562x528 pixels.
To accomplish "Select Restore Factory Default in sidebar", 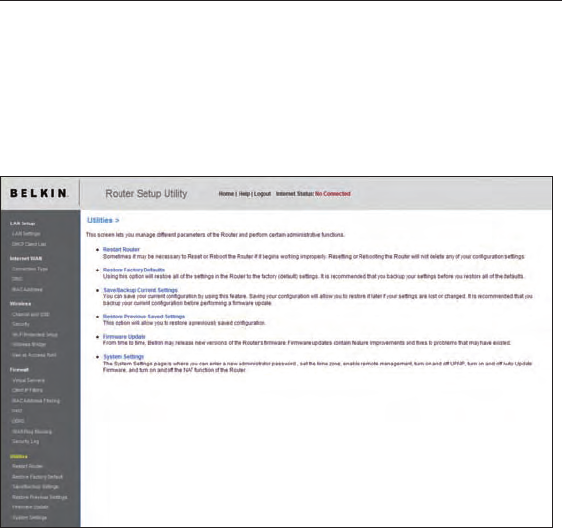I will pyautogui.click(x=37, y=477).
